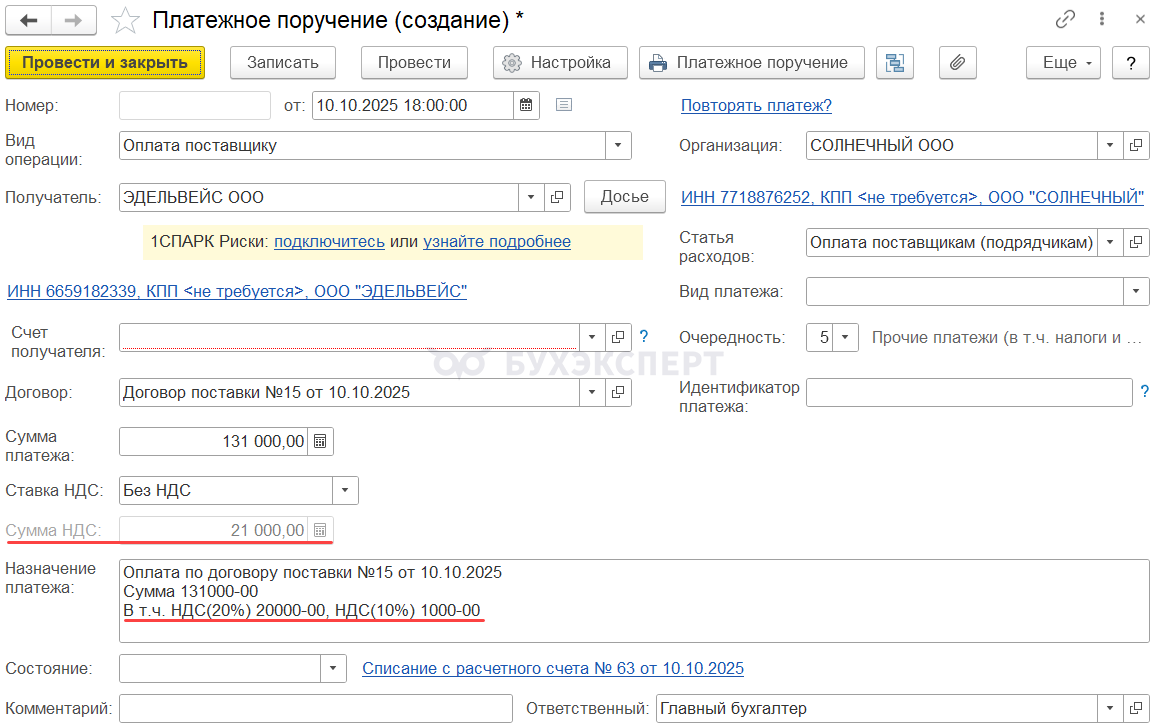
Task: Open calculator for Сумма платежа
Action: point(320,442)
